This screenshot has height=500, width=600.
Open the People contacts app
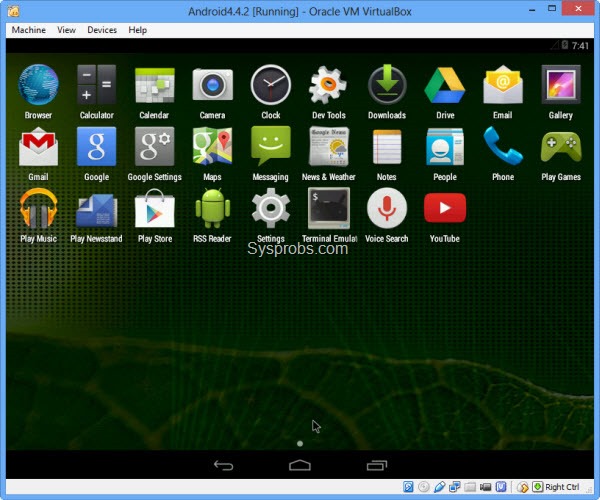click(445, 147)
